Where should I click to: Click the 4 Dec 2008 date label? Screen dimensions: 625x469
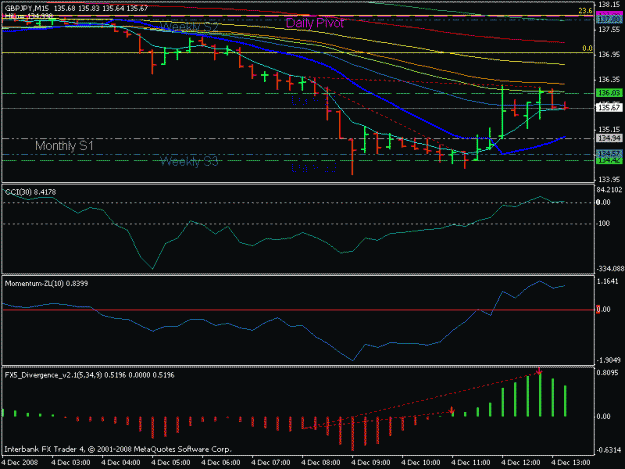coord(20,463)
